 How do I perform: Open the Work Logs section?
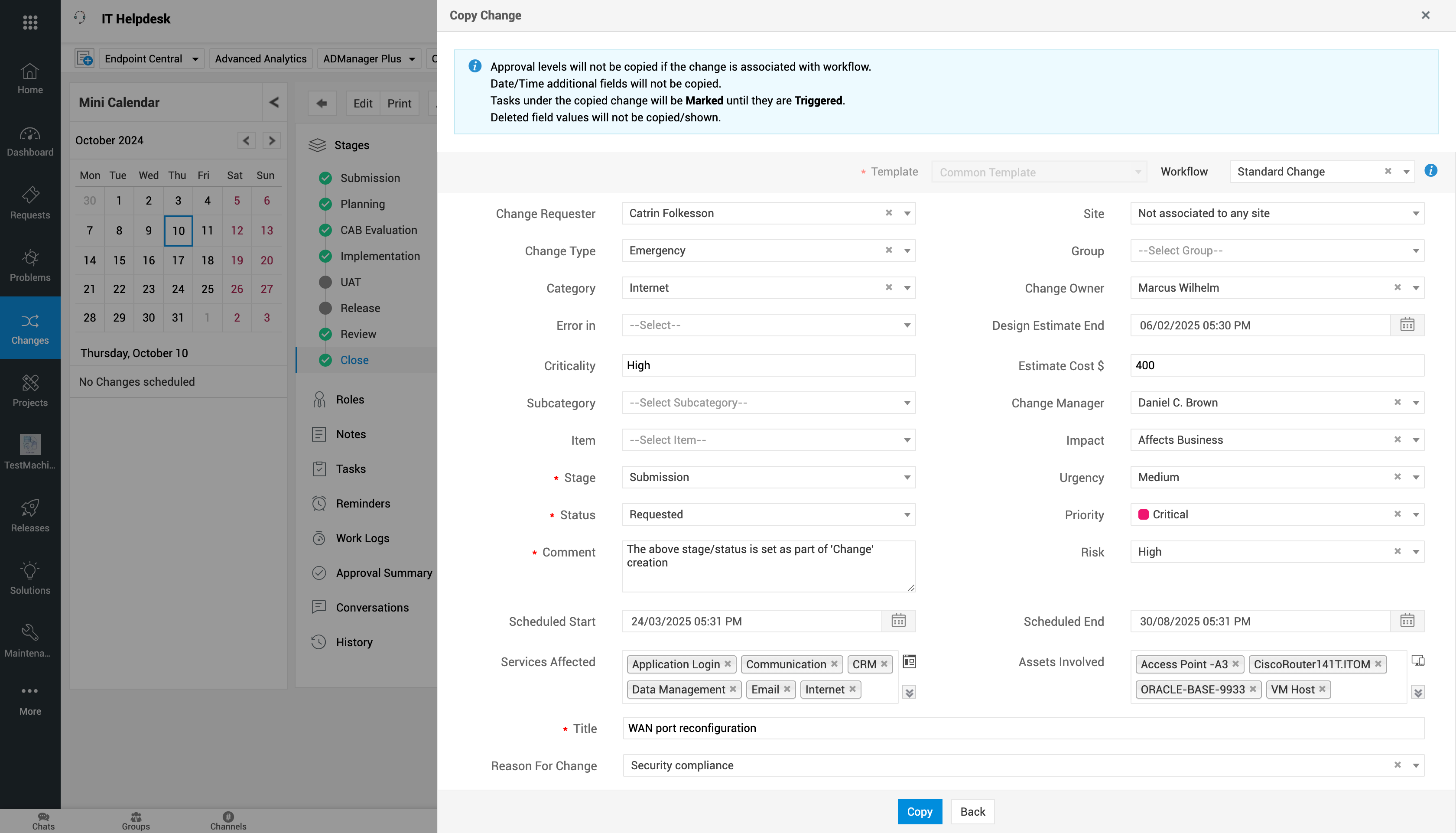pos(362,538)
